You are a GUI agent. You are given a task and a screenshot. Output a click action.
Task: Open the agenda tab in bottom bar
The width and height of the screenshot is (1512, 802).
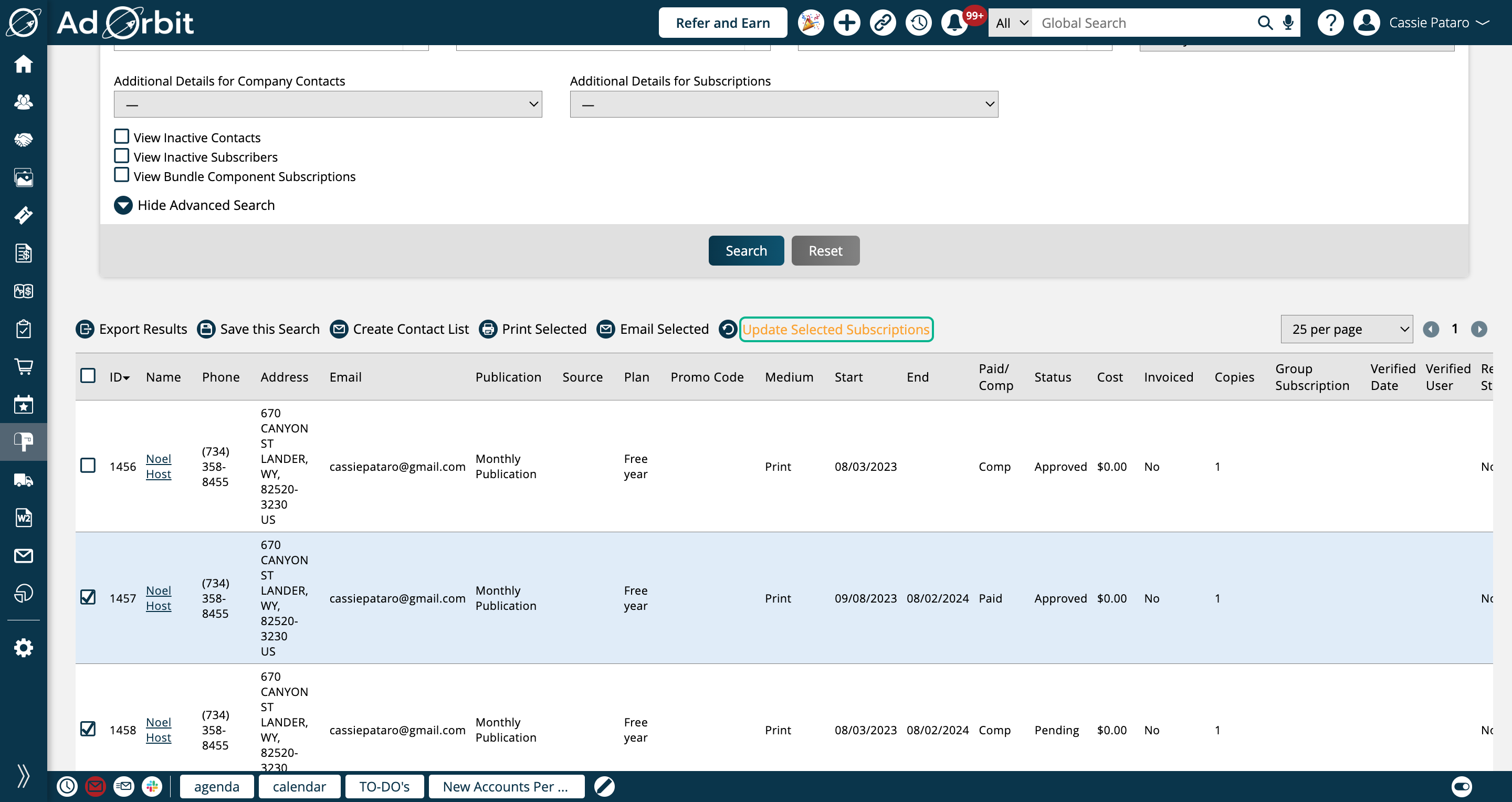[x=217, y=786]
